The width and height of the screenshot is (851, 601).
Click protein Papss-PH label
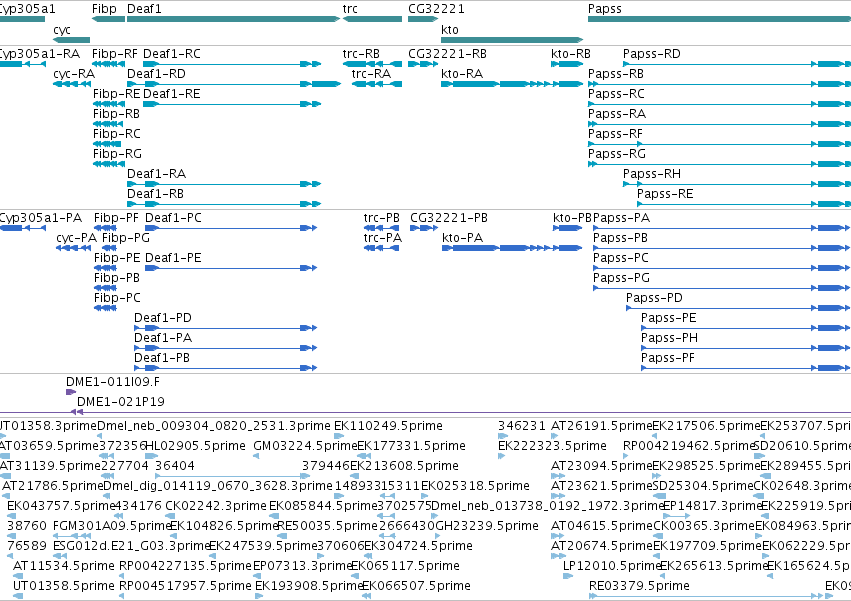669,338
